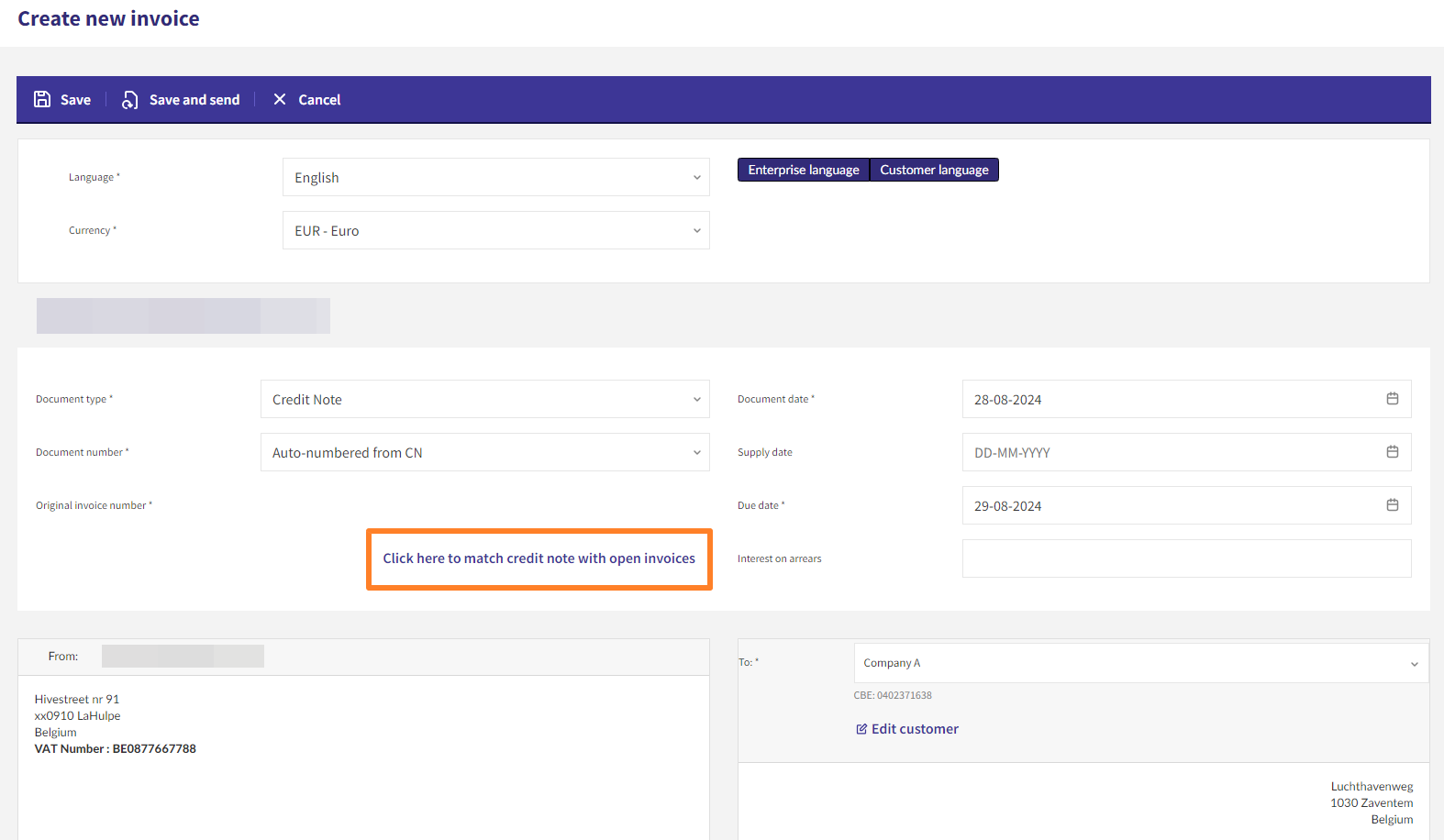Open the Document date calendar picker icon

pos(1393,399)
